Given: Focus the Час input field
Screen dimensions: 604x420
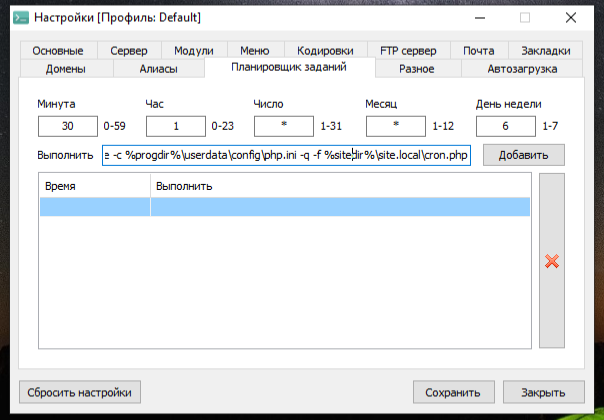Looking at the screenshot, I should pos(175,127).
